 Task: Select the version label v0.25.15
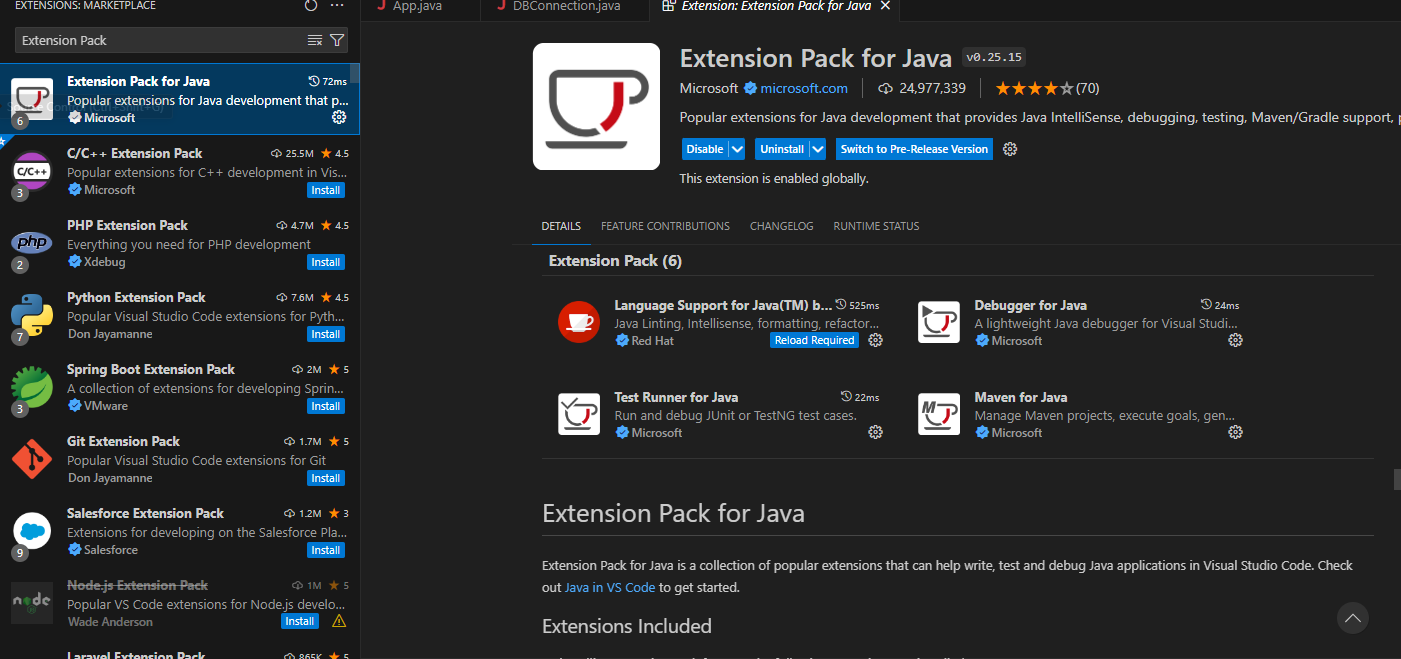tap(994, 57)
